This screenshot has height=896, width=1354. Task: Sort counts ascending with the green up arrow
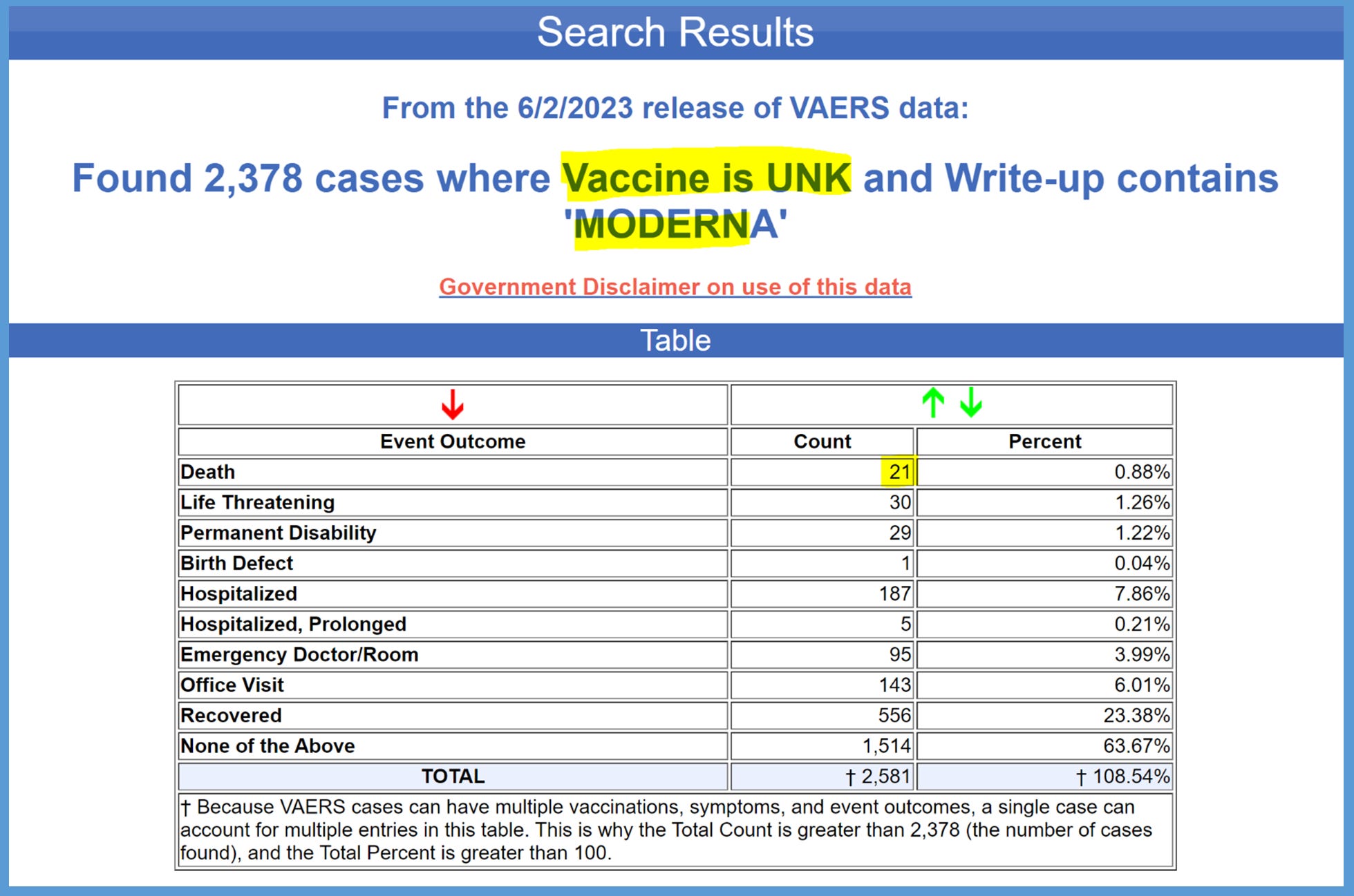click(933, 402)
